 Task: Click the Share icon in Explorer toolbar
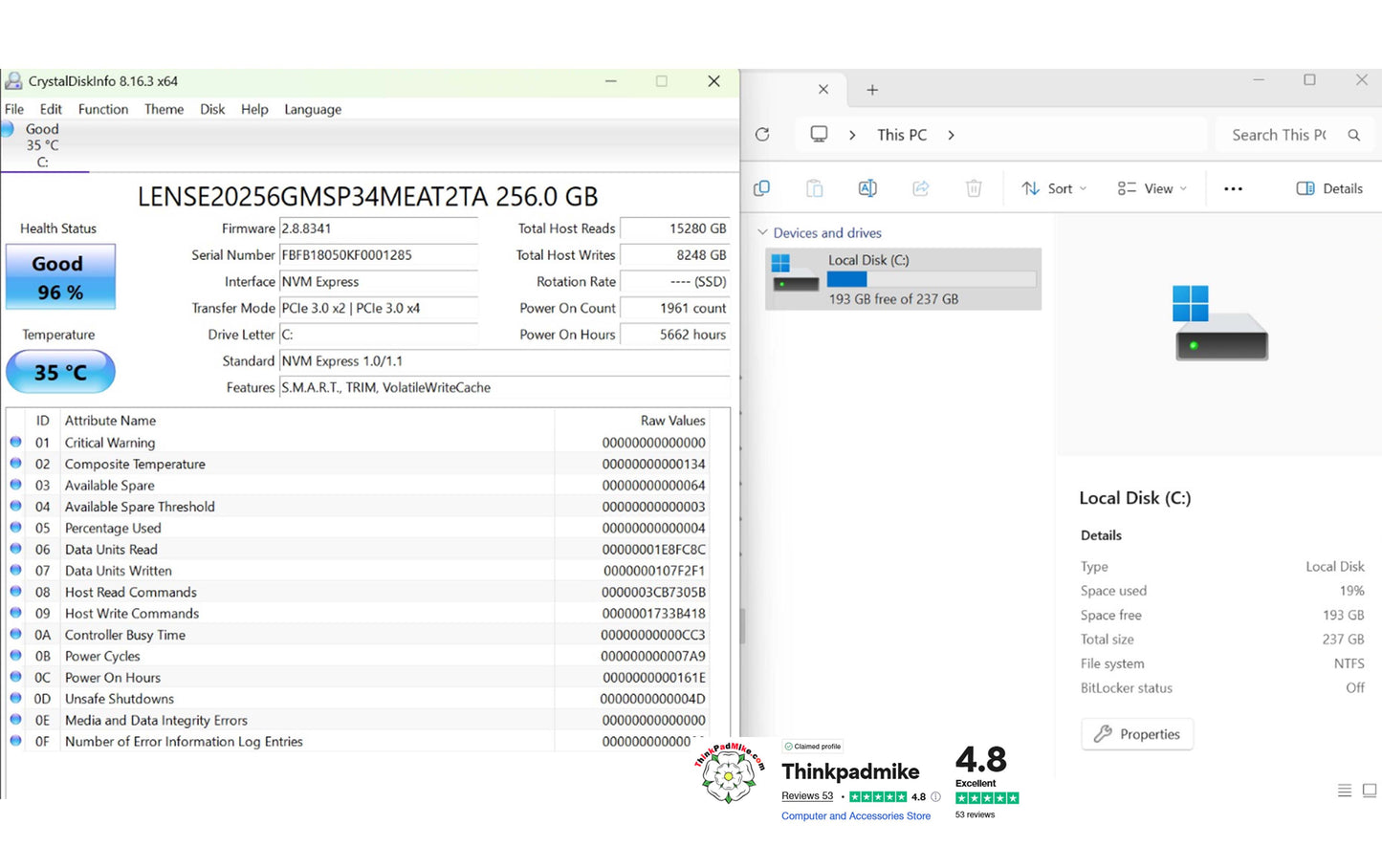click(920, 188)
